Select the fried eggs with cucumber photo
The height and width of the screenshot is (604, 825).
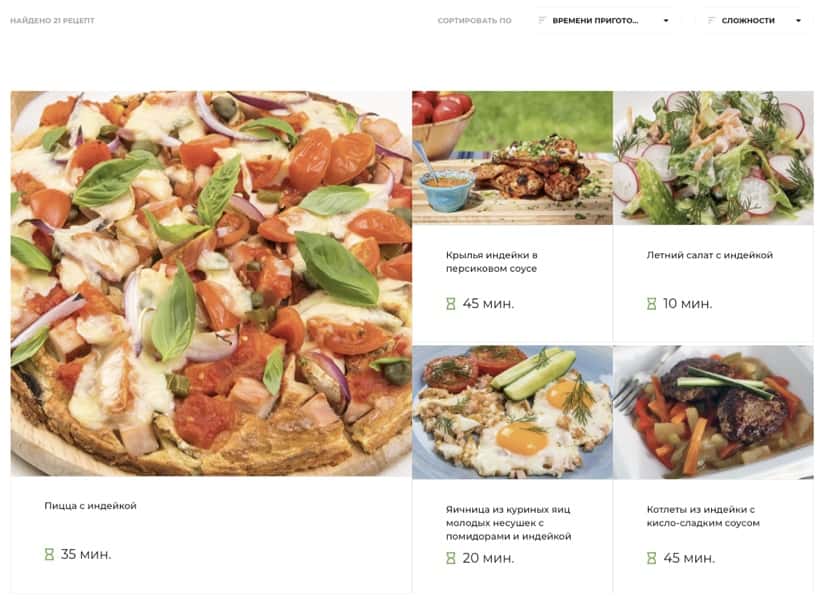coord(512,412)
